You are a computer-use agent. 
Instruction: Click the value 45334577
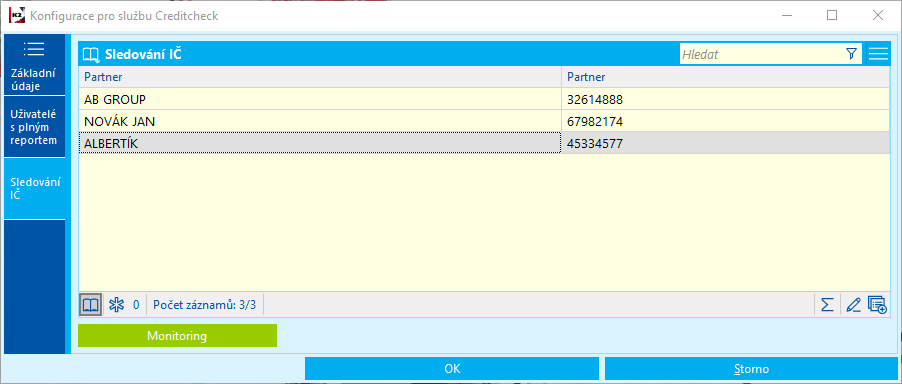coord(595,144)
